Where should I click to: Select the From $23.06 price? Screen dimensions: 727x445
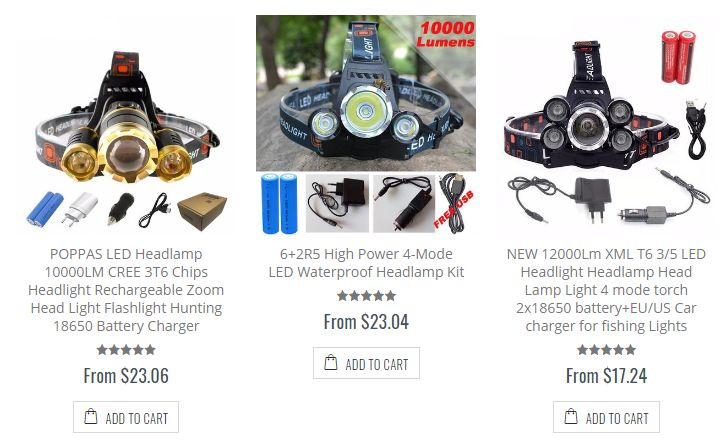pyautogui.click(x=126, y=375)
